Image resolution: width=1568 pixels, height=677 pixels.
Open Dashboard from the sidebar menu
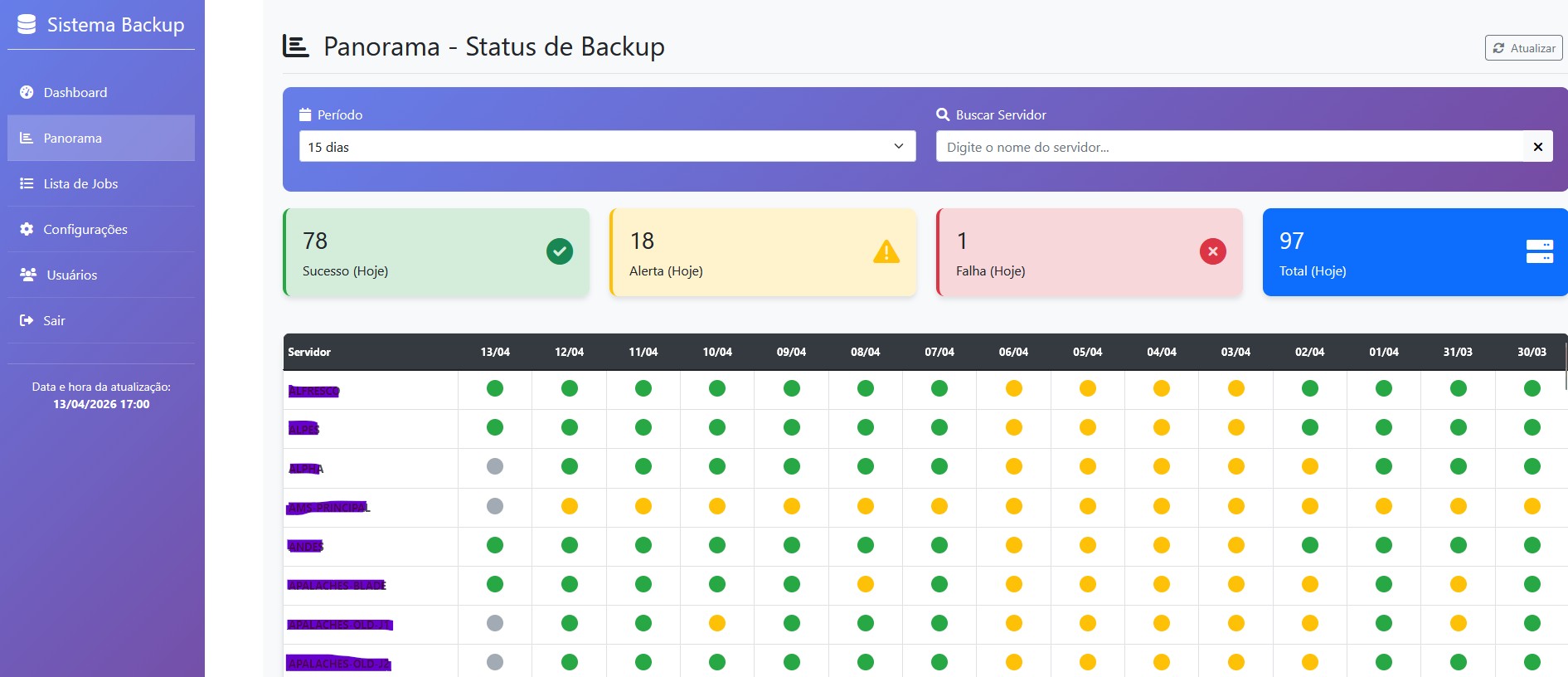[101, 92]
